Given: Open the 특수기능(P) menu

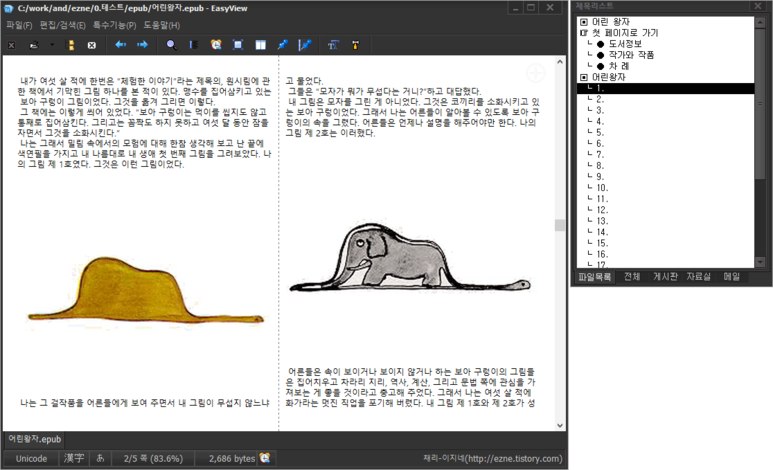Looking at the screenshot, I should (114, 25).
